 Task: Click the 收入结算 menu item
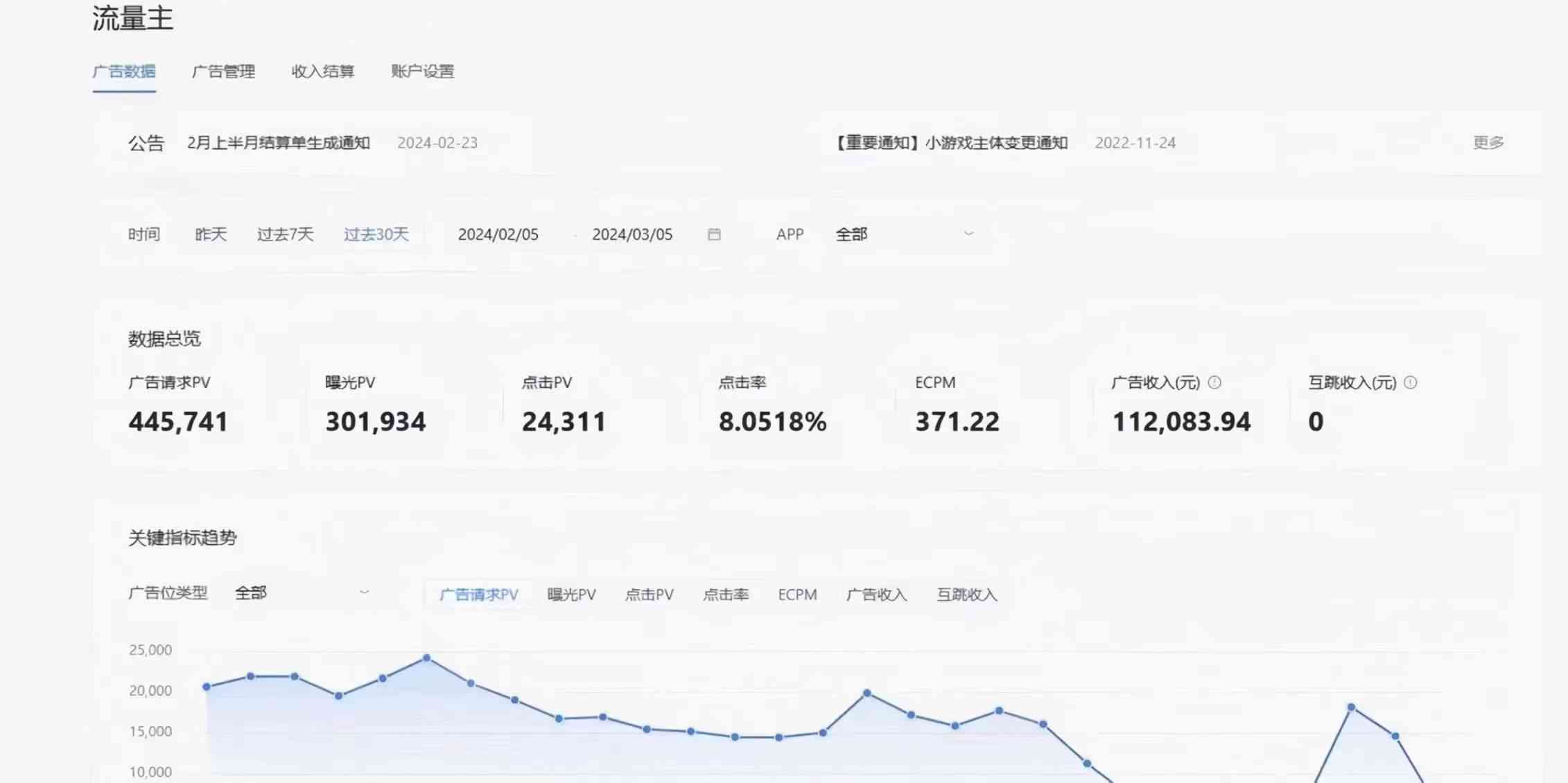click(x=324, y=71)
